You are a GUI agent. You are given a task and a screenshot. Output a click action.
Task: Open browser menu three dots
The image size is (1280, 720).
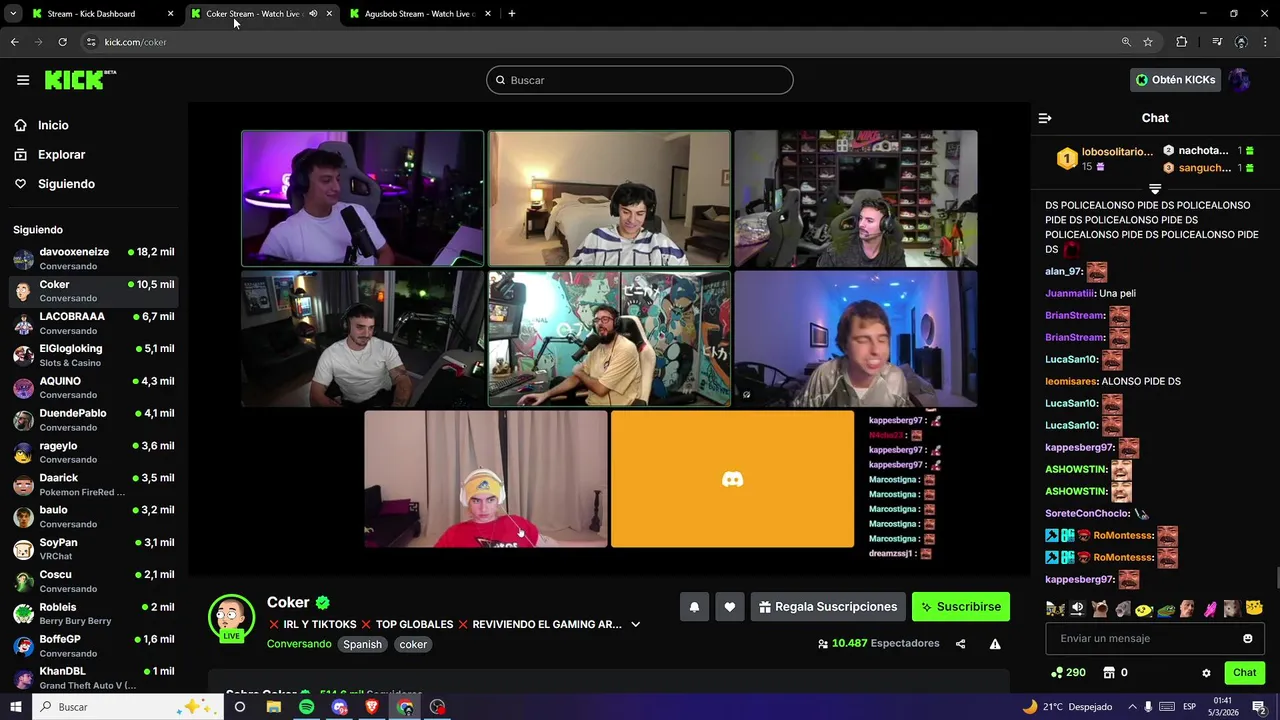point(1266,42)
